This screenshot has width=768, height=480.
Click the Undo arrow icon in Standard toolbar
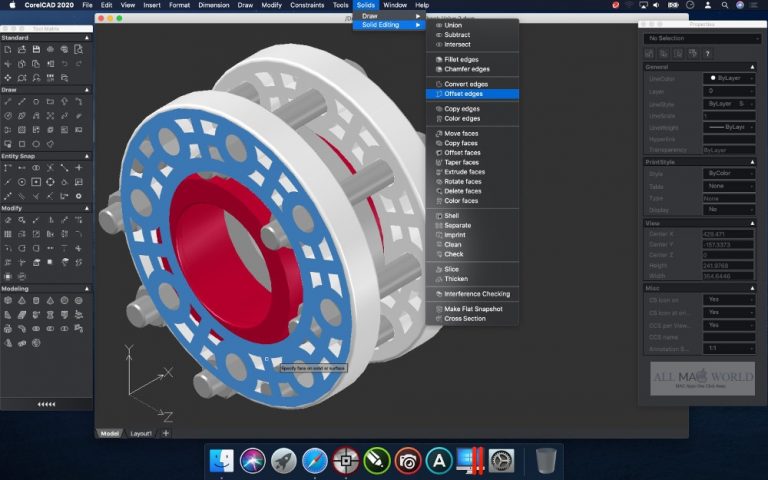64,64
